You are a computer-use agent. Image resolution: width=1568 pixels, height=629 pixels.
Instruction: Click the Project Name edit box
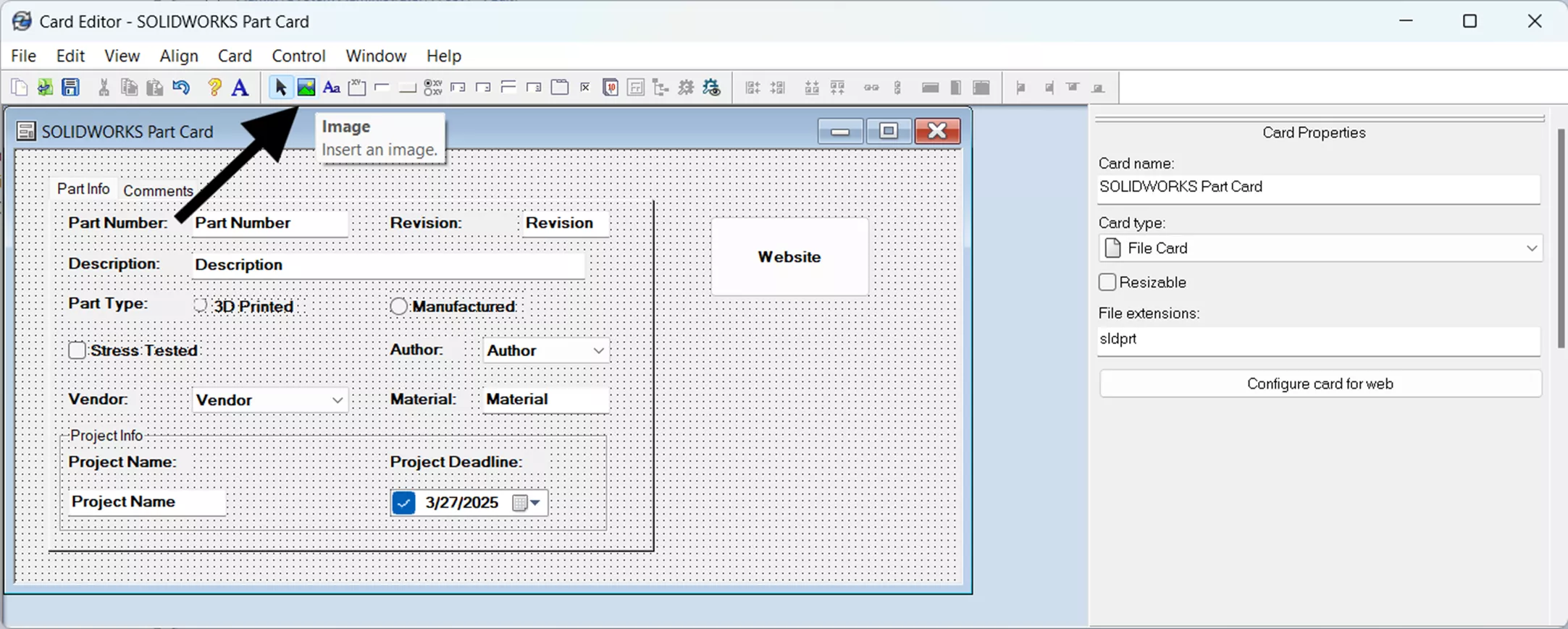coord(146,502)
